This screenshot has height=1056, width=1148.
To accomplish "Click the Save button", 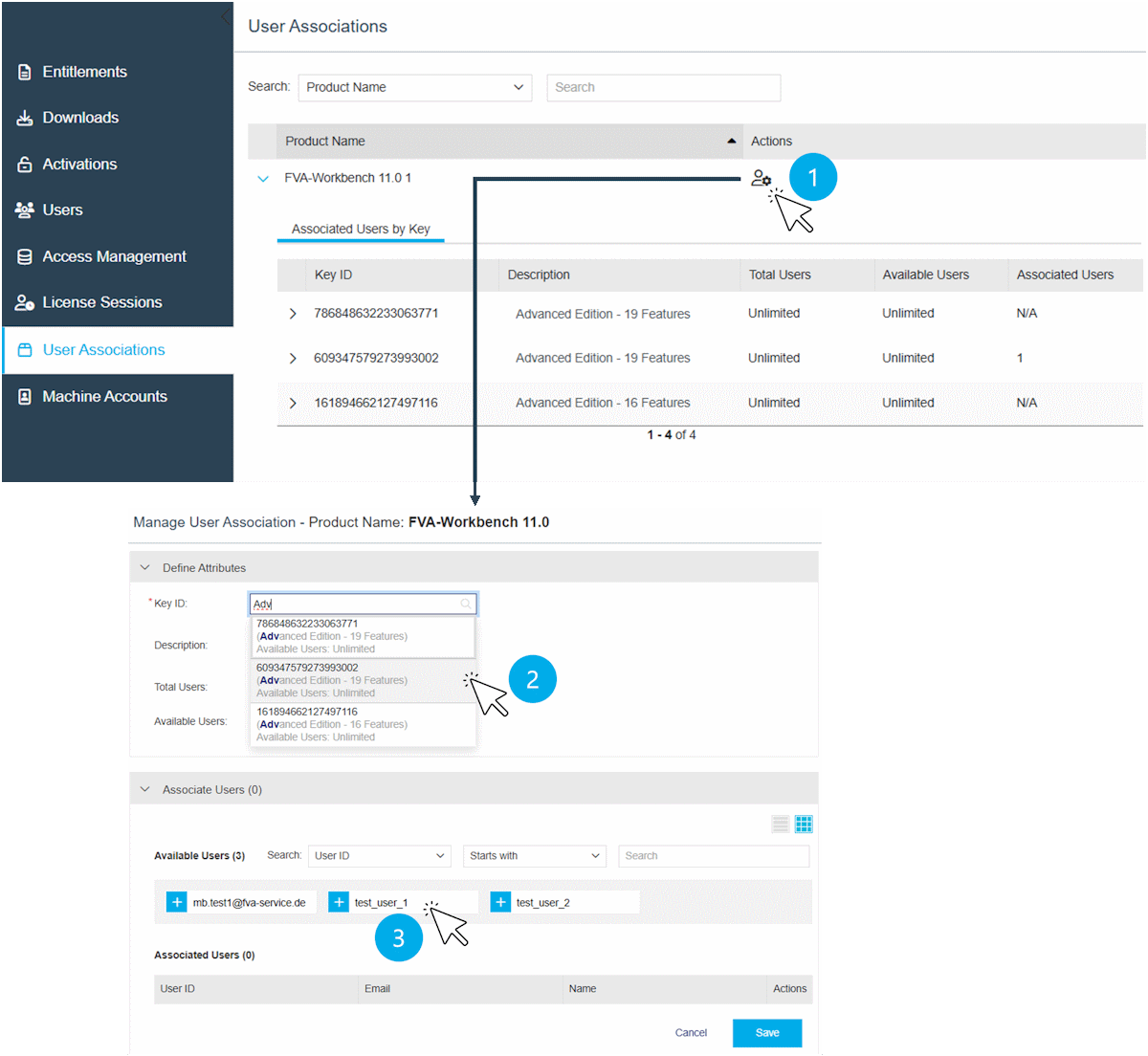I will (766, 1033).
